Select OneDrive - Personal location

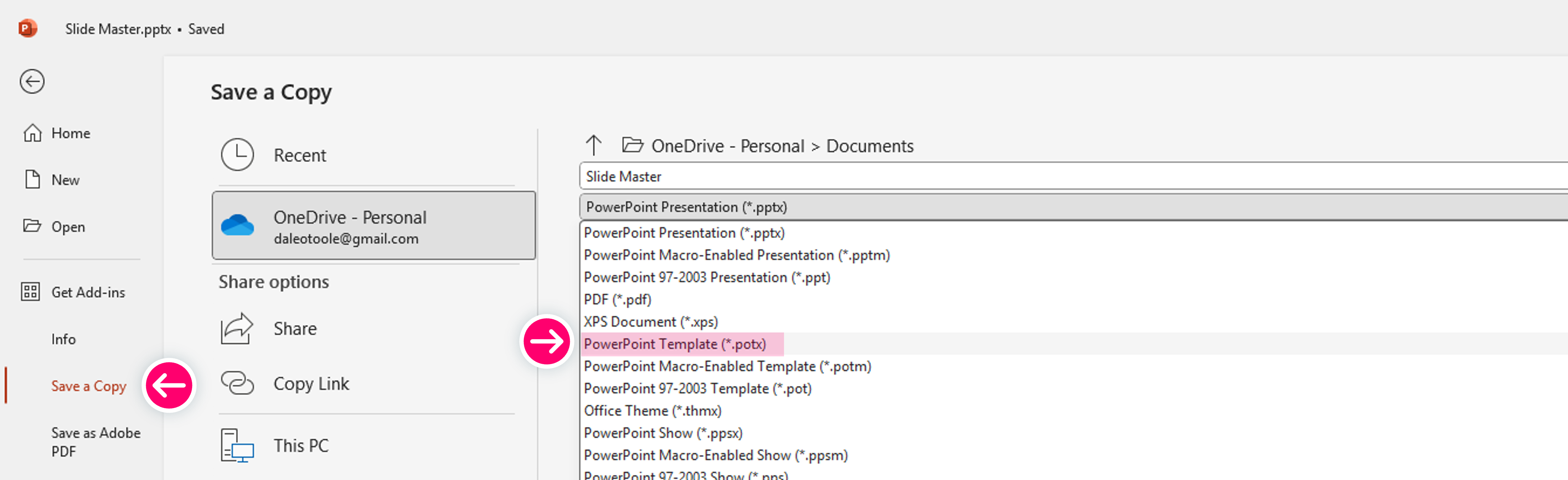pos(374,226)
